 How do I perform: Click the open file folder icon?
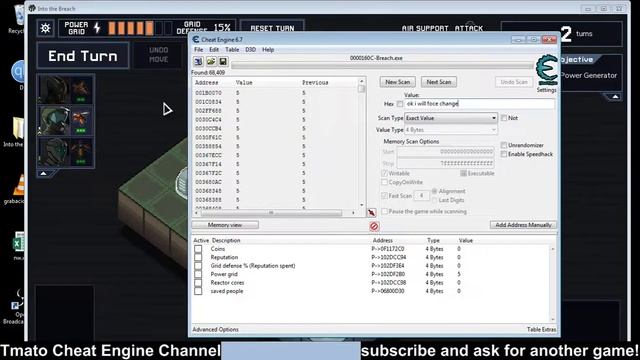click(x=211, y=62)
